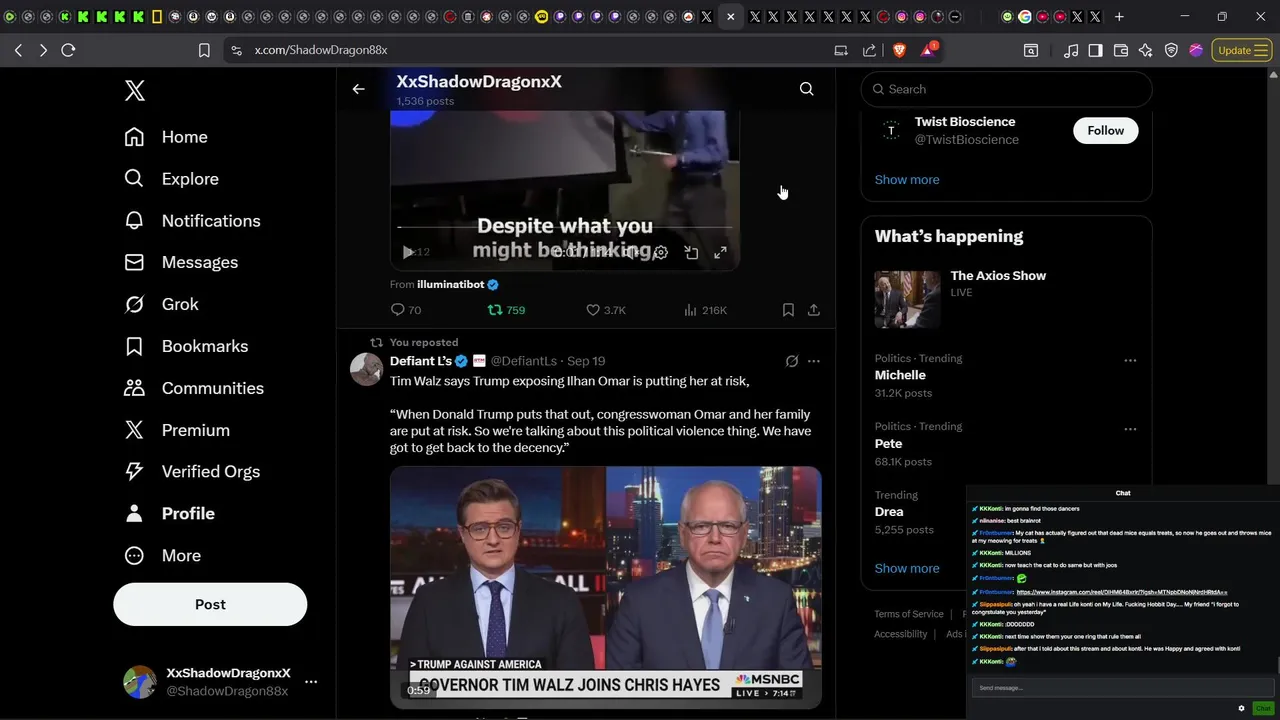The height and width of the screenshot is (720, 1280).
Task: Click the back arrow on profile header
Action: tap(358, 89)
